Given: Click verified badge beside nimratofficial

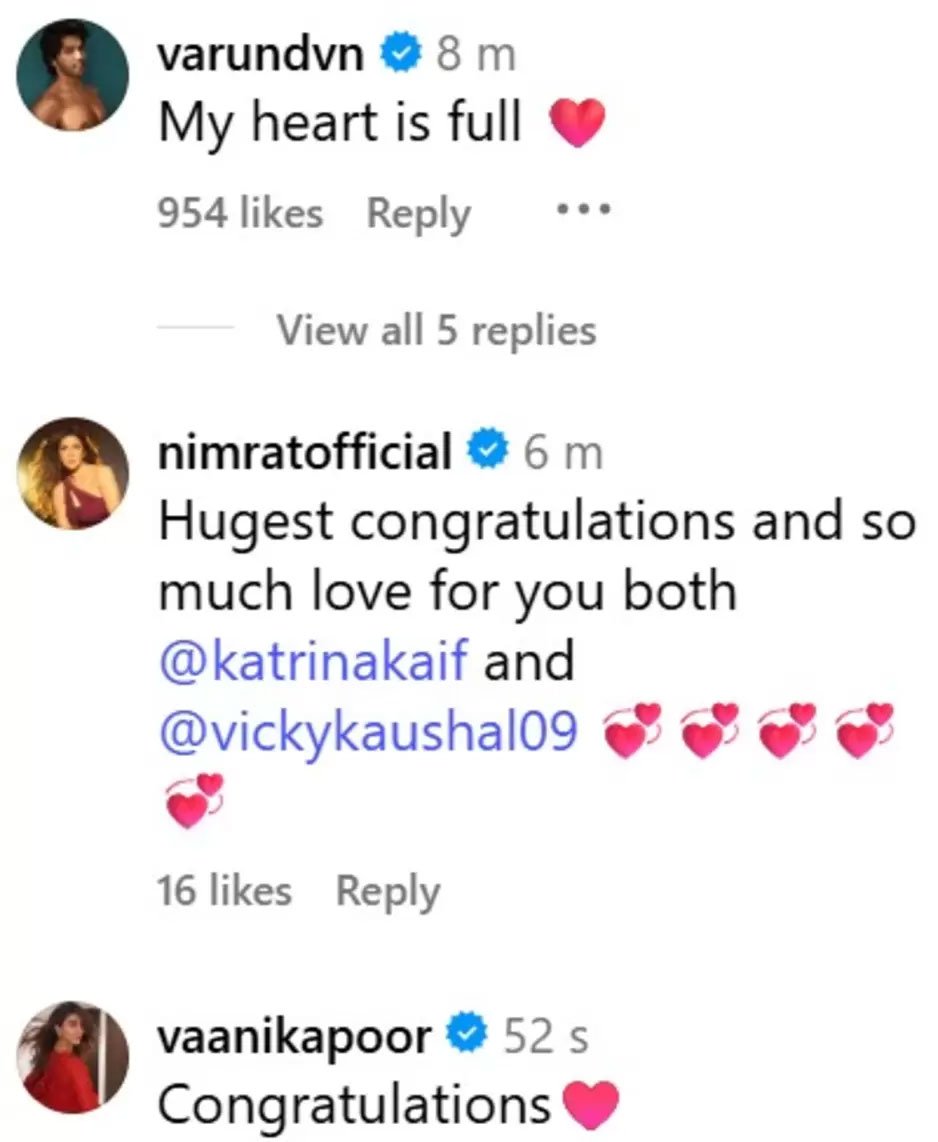Looking at the screenshot, I should coord(490,453).
